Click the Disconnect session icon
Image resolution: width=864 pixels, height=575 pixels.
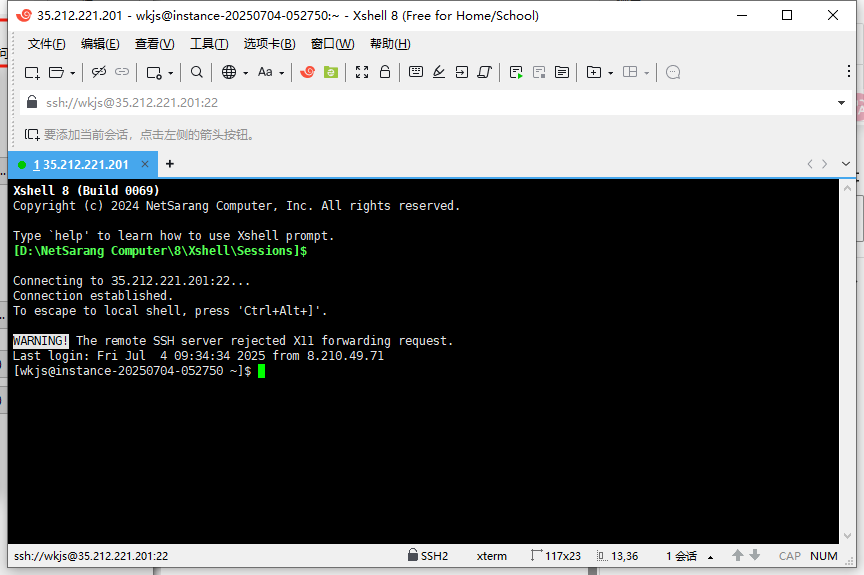pos(99,72)
